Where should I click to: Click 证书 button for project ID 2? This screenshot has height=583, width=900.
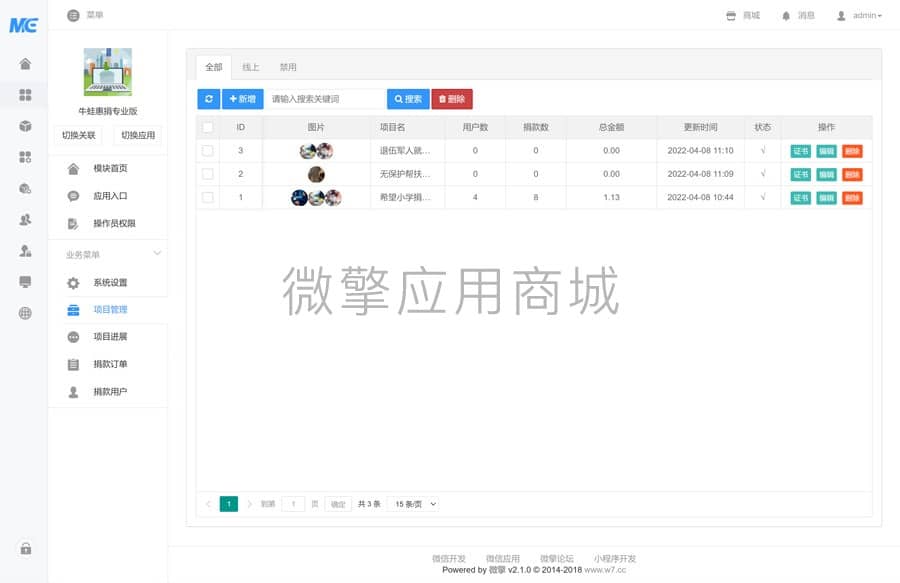pyautogui.click(x=801, y=174)
